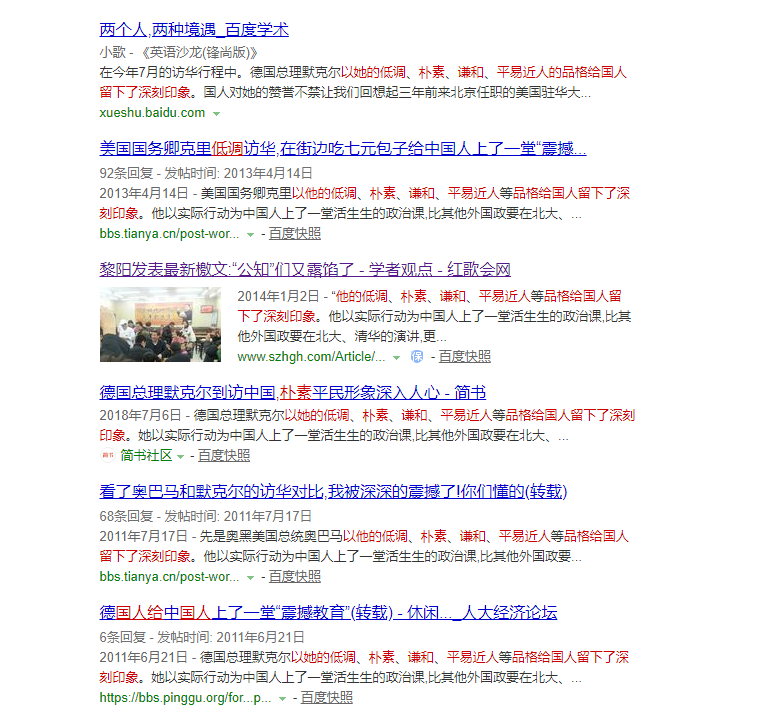Open the result 德国总理默克尔到访中国,朴素平民形象深入人心 - 简书
The width and height of the screenshot is (768, 719).
292,392
